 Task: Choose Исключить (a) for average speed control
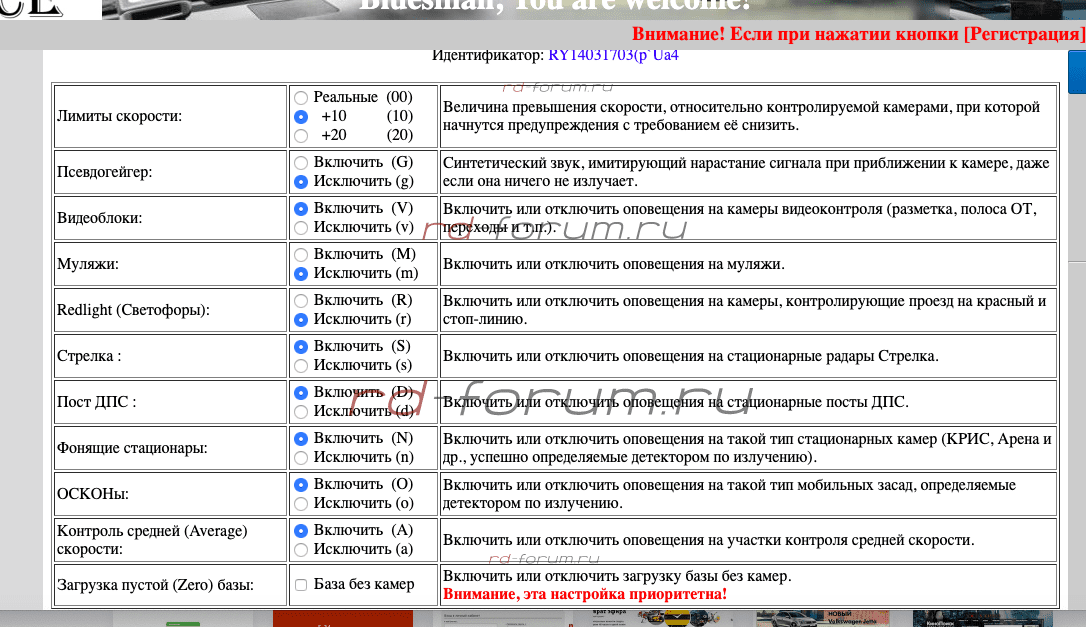301,550
